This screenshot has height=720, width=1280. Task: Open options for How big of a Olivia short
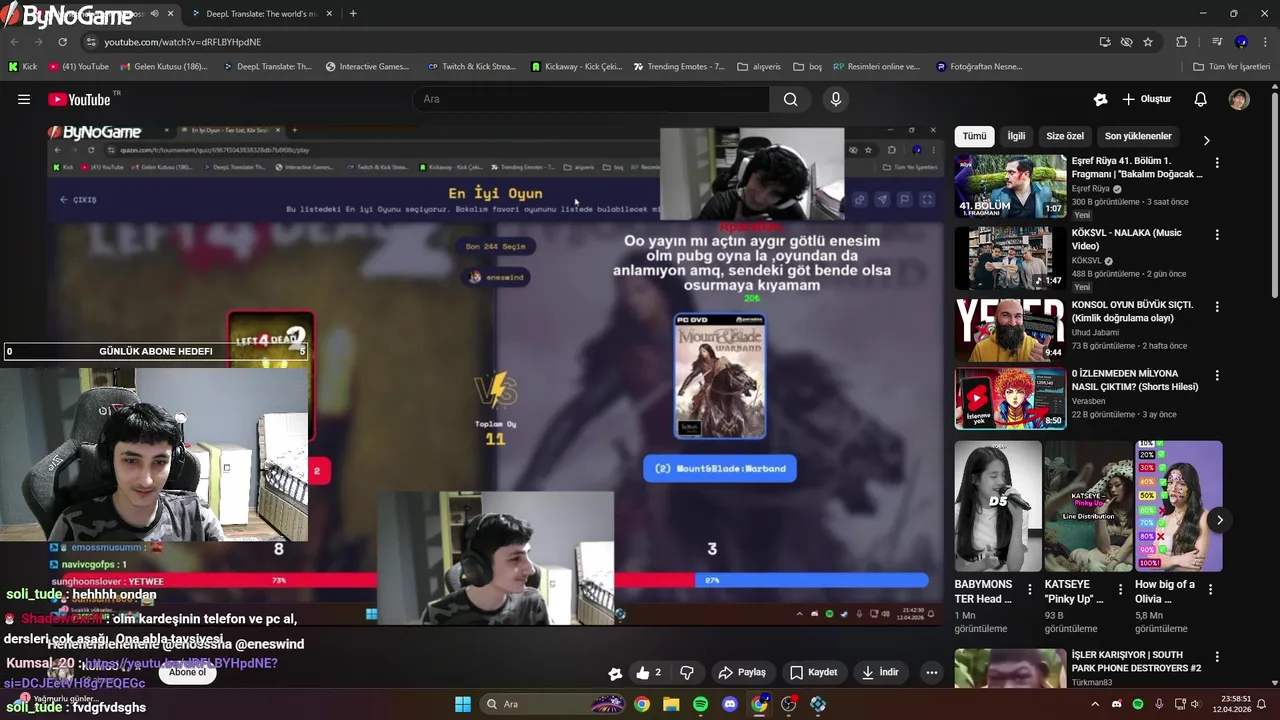click(1210, 590)
